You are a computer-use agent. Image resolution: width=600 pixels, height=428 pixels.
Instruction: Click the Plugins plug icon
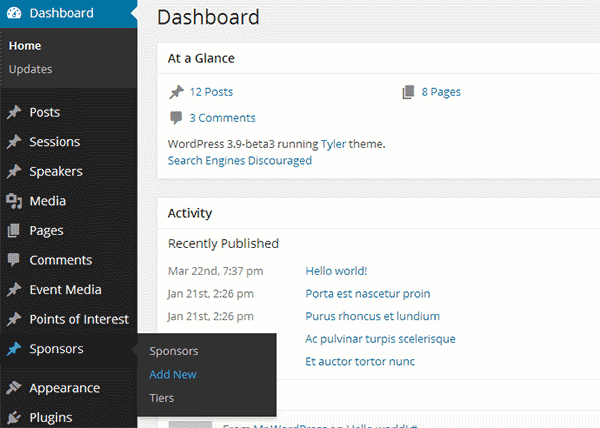[14, 417]
